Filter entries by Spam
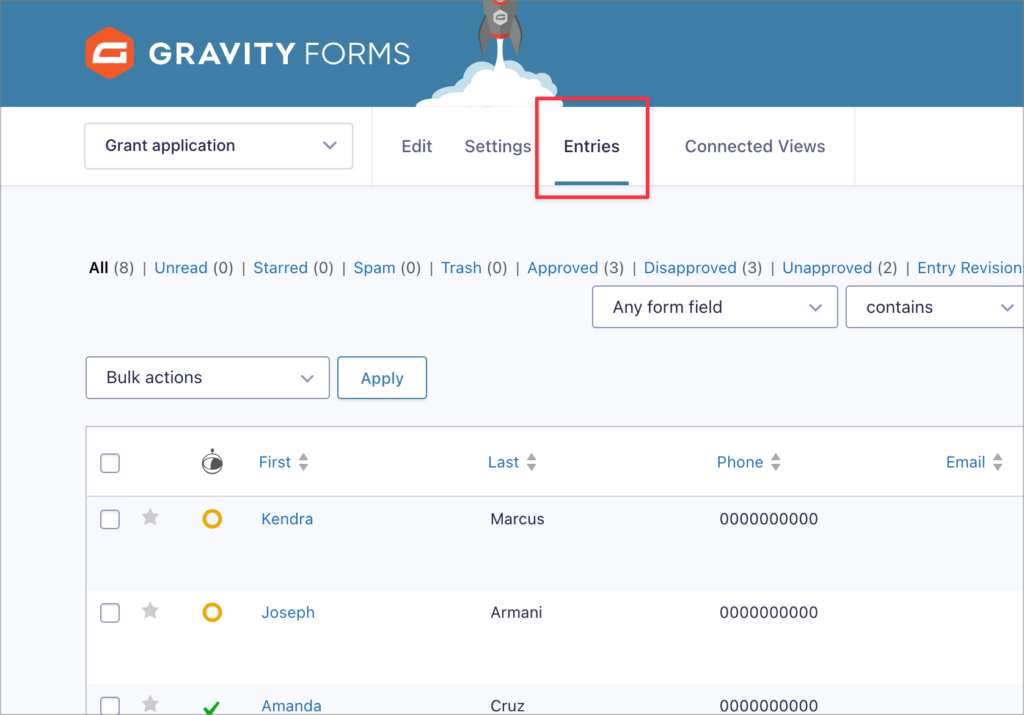This screenshot has width=1024, height=715. click(x=374, y=268)
